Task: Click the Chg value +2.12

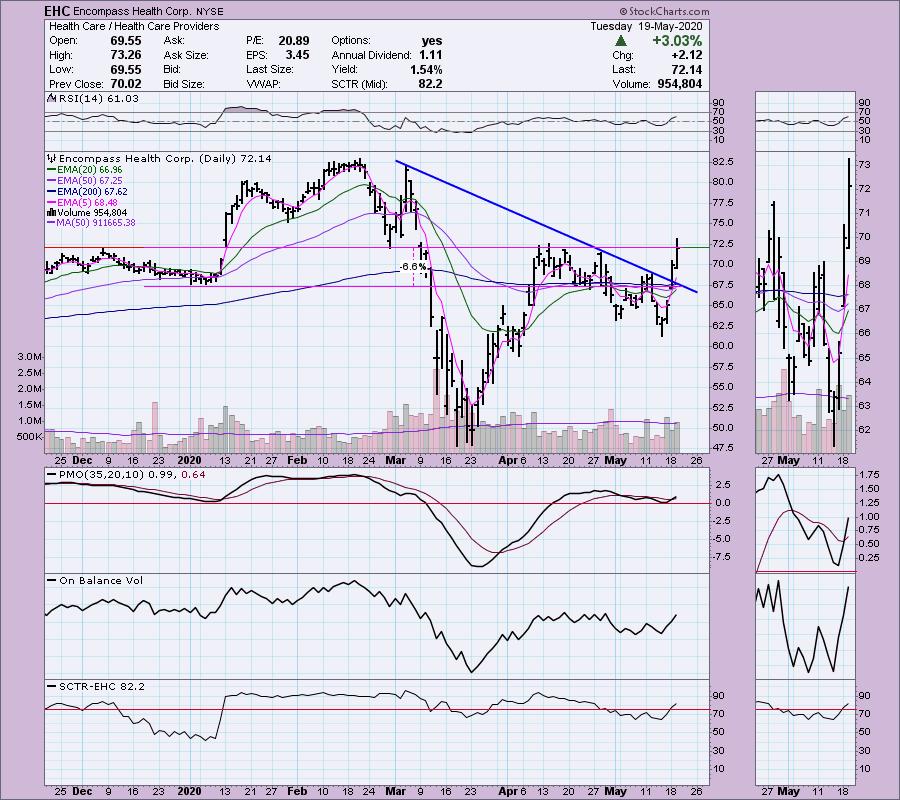Action: (685, 55)
